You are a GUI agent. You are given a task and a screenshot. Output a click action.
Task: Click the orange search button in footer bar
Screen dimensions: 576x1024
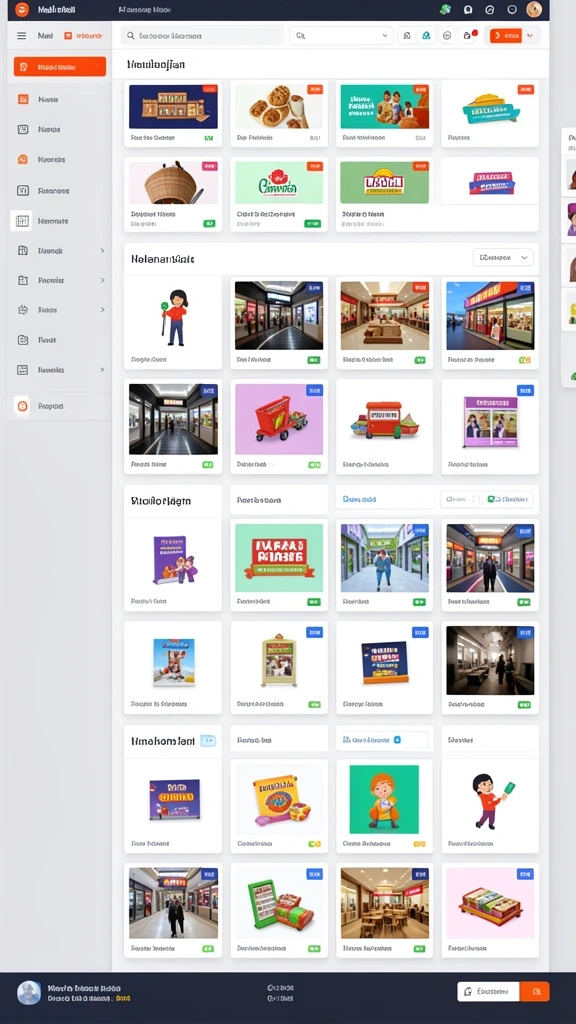click(535, 991)
